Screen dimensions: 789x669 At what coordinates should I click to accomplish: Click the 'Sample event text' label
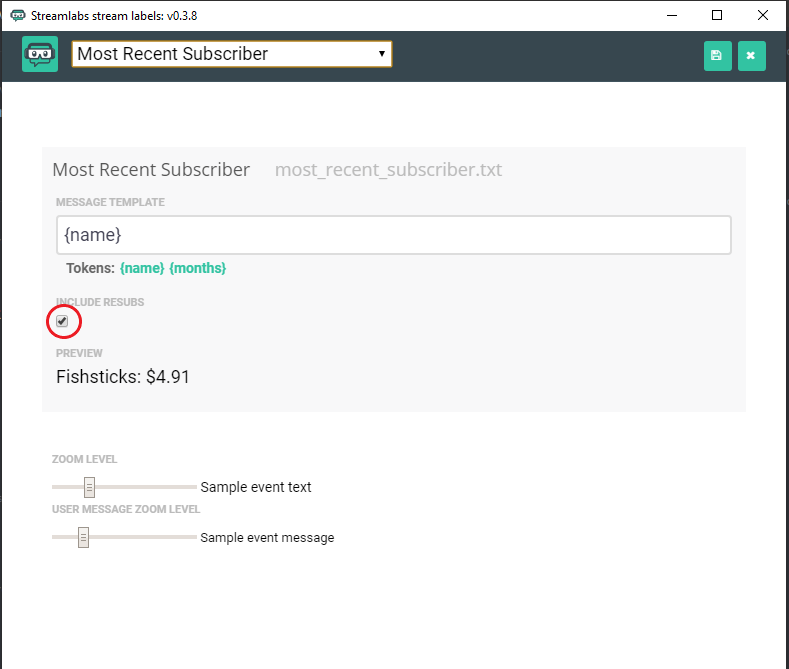(x=256, y=487)
